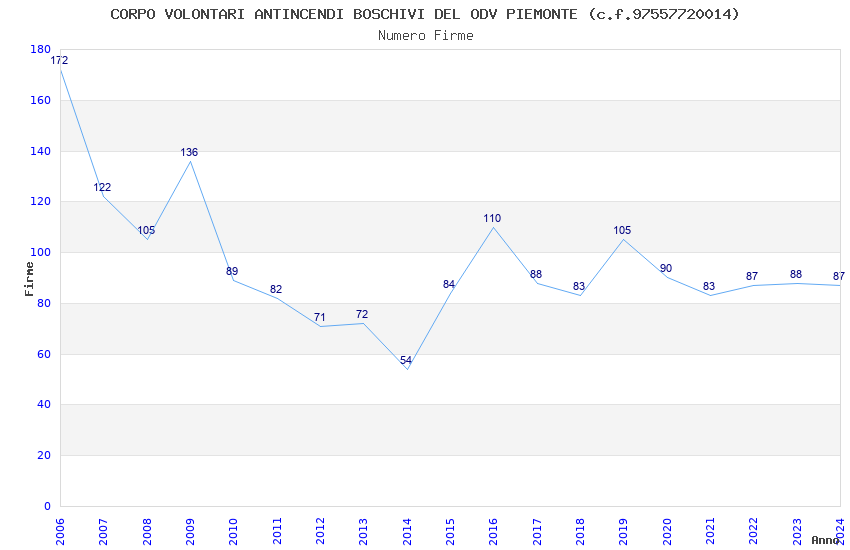Select the data point labeled 122
Screen dimensions: 850x550
point(102,187)
